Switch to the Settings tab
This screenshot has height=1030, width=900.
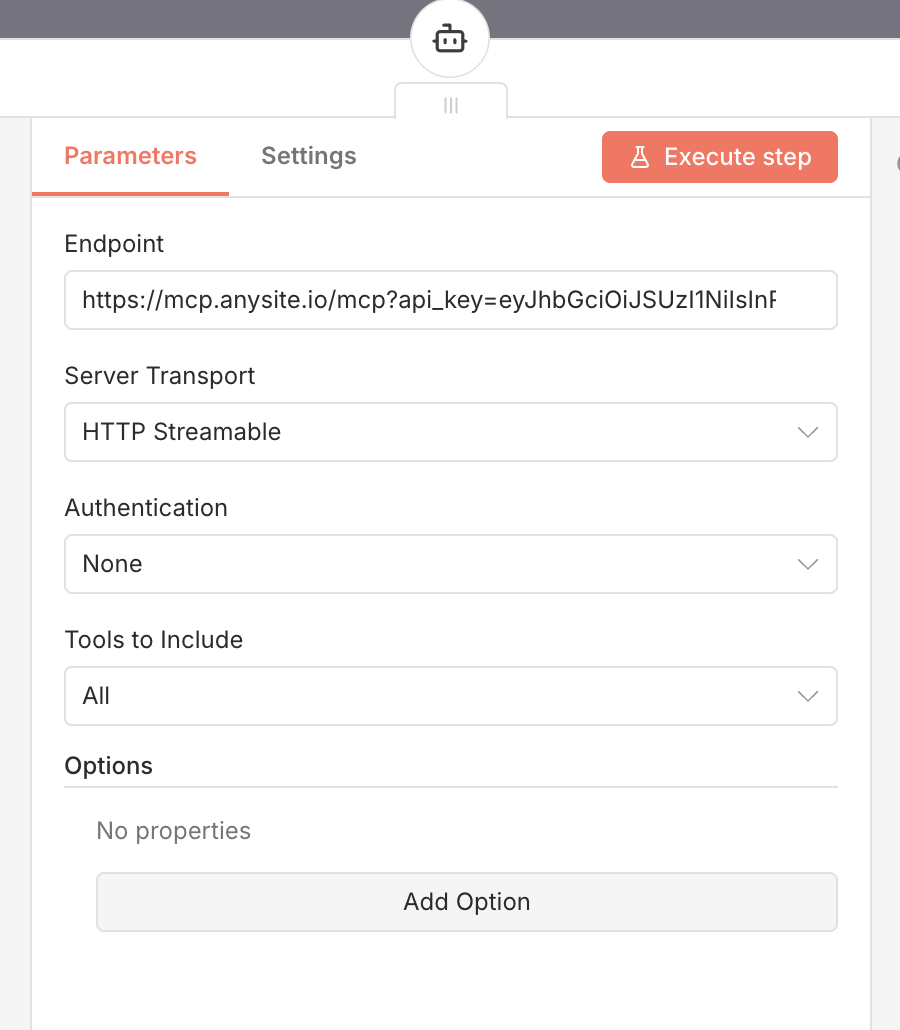pos(308,156)
